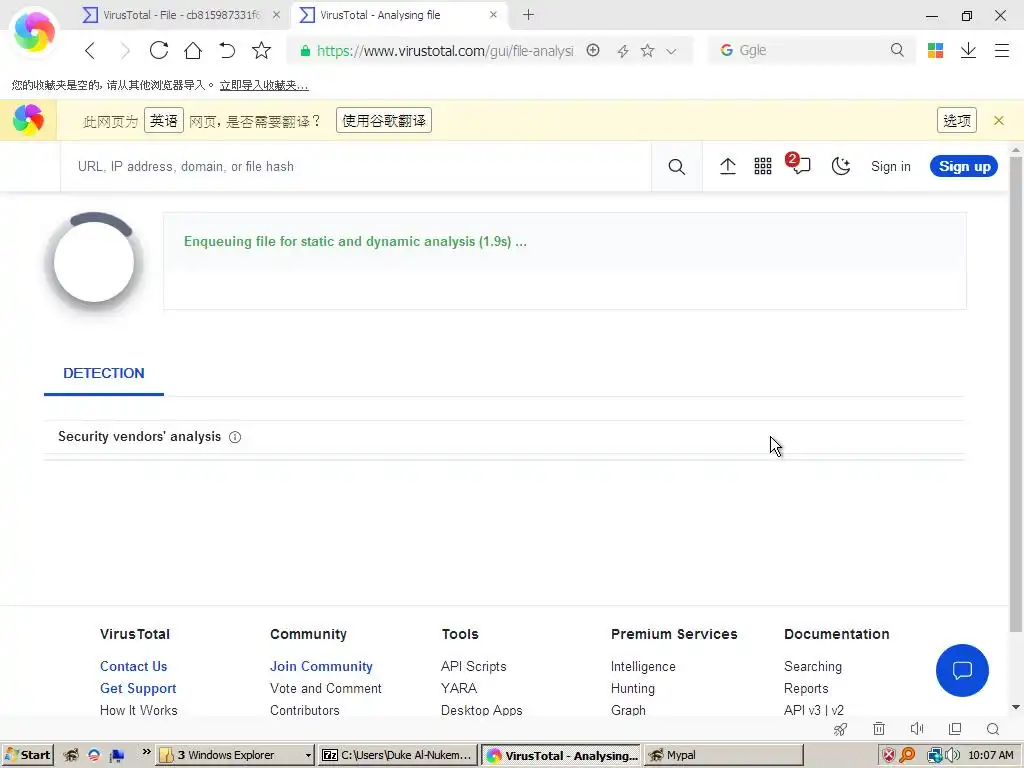1024x768 pixels.
Task: Open the Searching documentation link
Action: point(813,666)
